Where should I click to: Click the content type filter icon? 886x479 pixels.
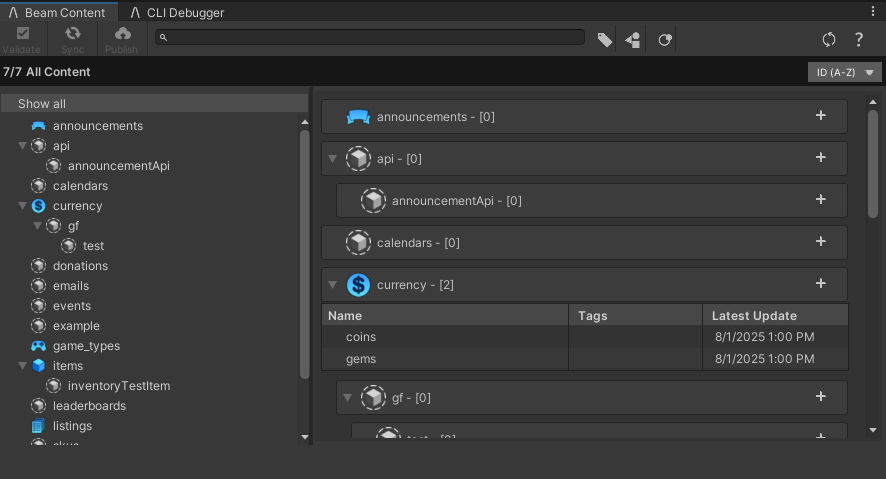(633, 40)
